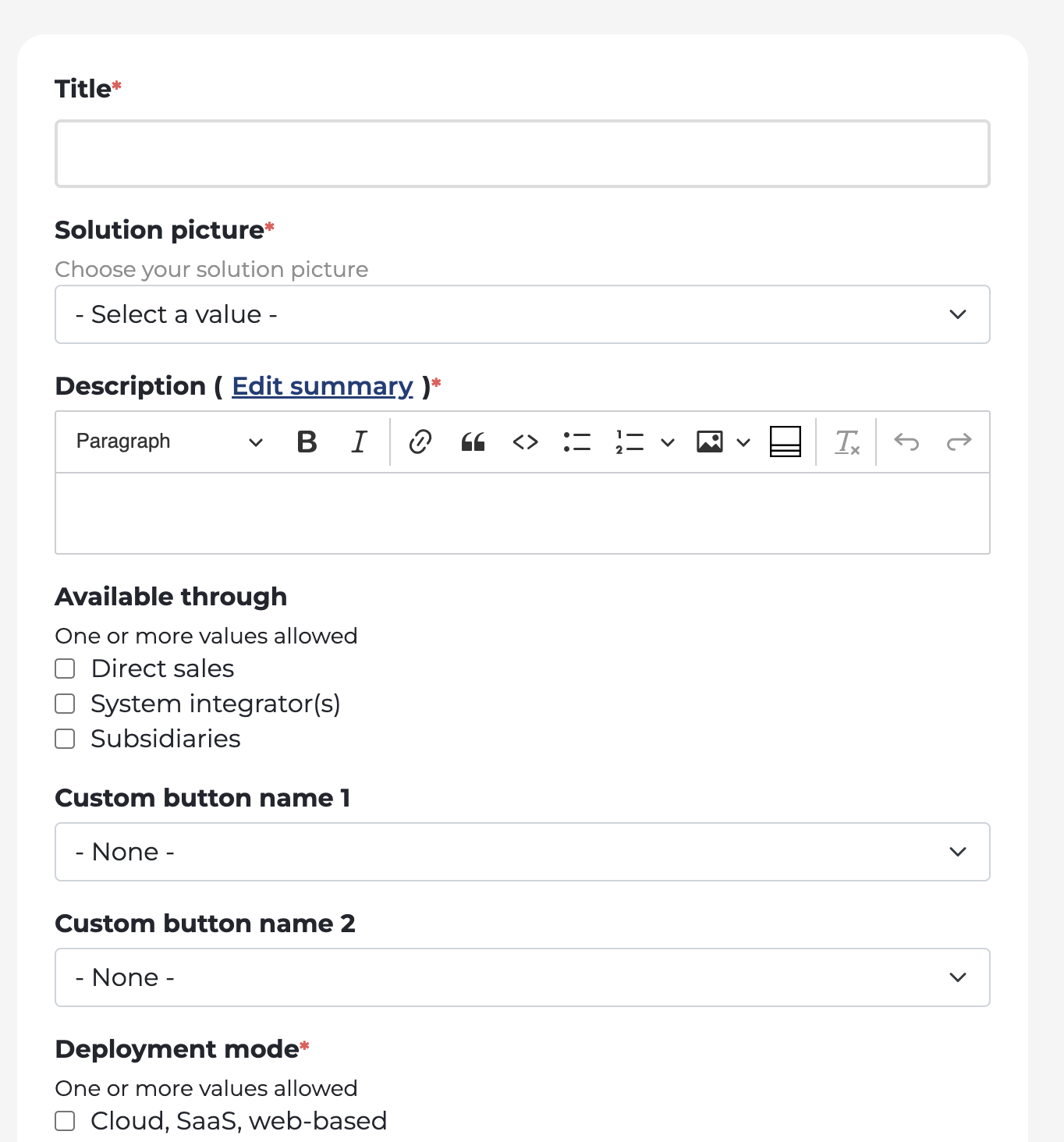
Task: Click the redo icon in the editor toolbar
Action: [959, 442]
